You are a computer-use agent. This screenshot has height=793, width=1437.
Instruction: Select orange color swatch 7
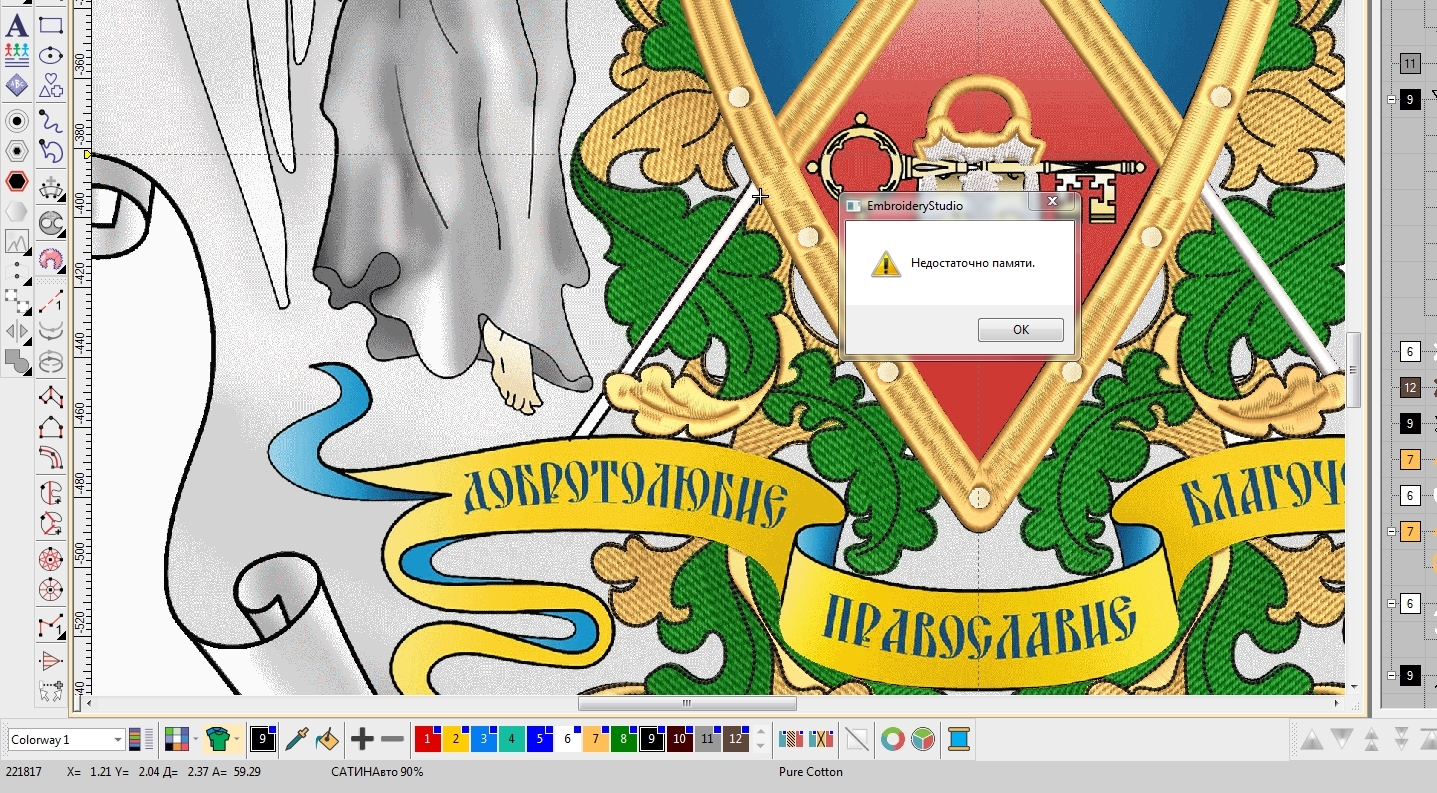tap(595, 740)
